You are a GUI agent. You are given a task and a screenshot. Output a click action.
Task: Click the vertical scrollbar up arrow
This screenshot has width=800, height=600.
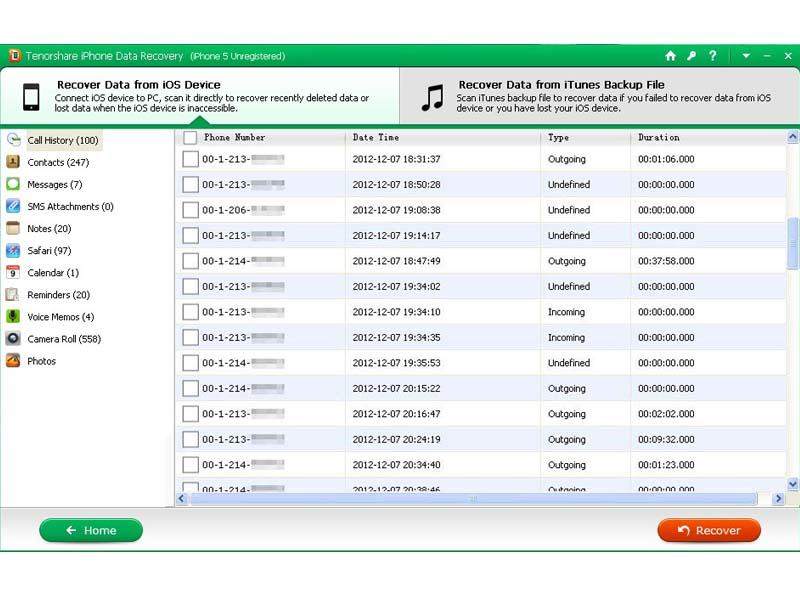click(792, 137)
